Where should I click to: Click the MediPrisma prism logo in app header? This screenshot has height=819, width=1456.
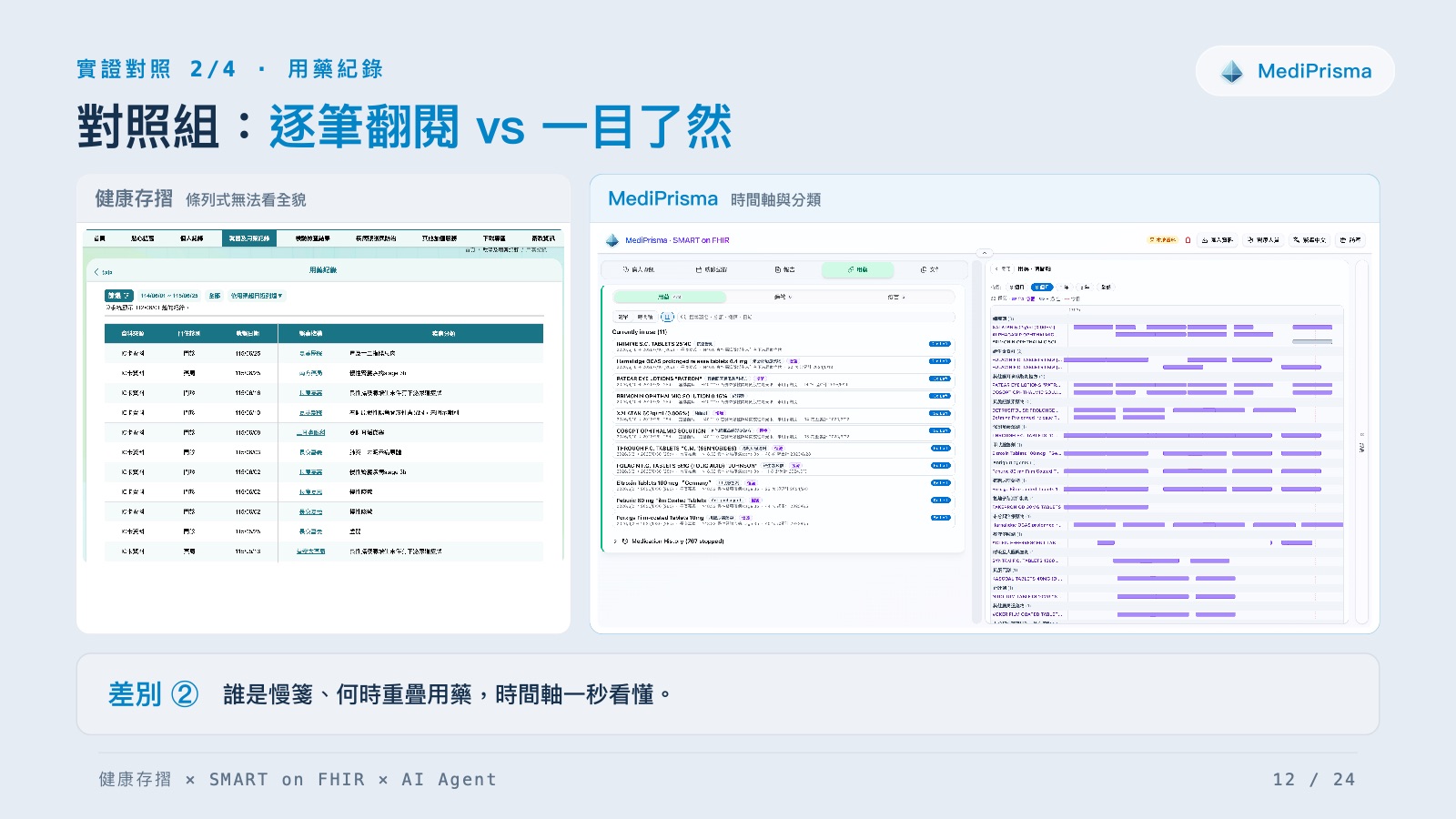(x=612, y=240)
